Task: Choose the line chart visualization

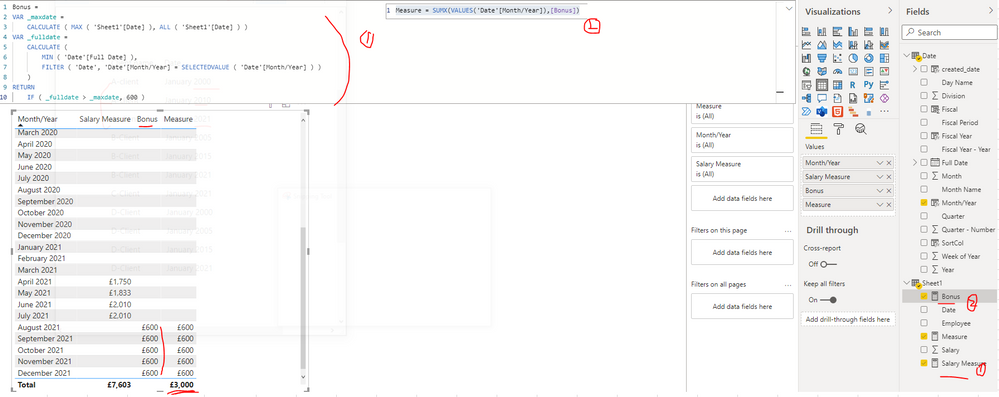Action: [807, 45]
